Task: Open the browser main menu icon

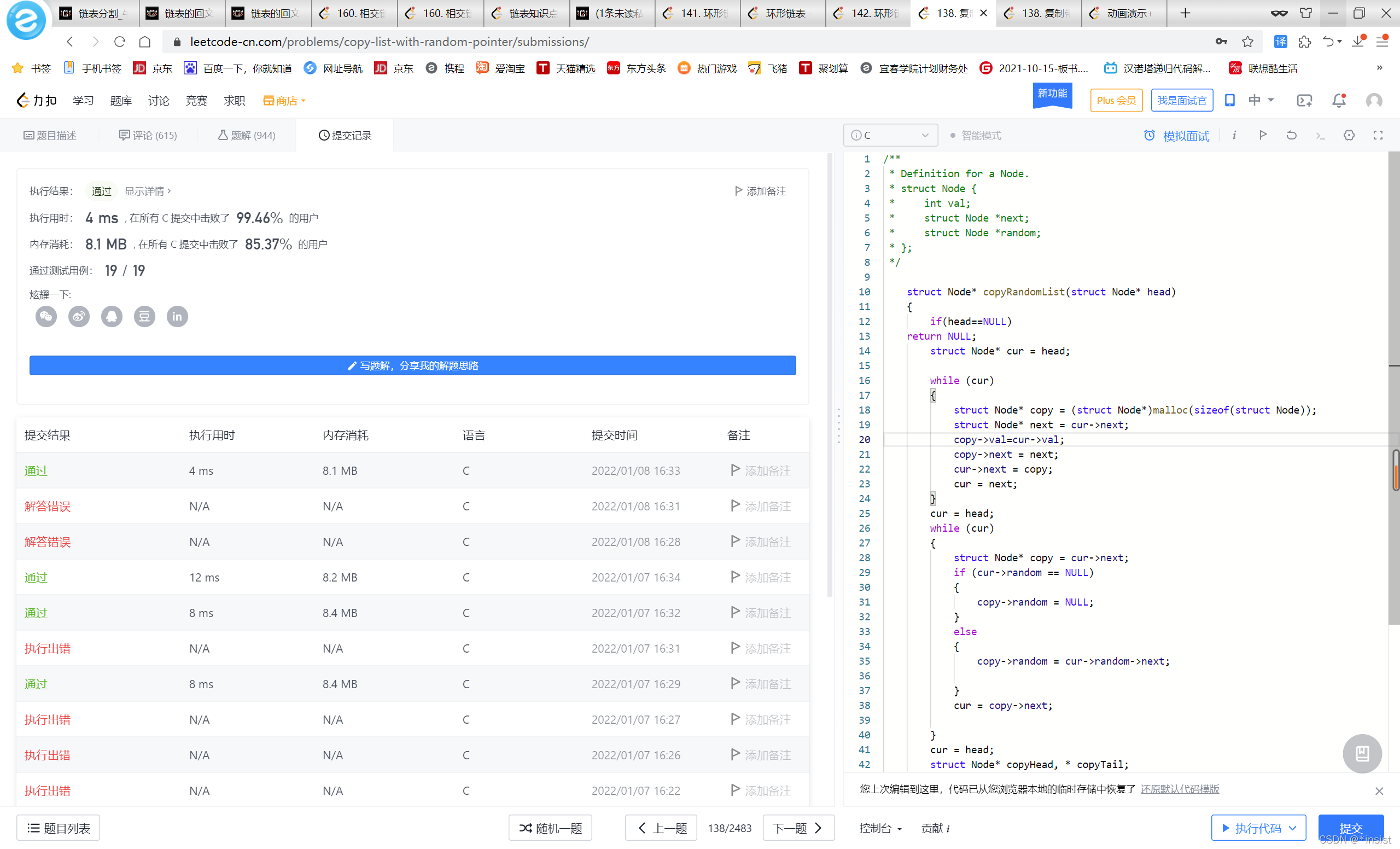Action: pos(1382,42)
